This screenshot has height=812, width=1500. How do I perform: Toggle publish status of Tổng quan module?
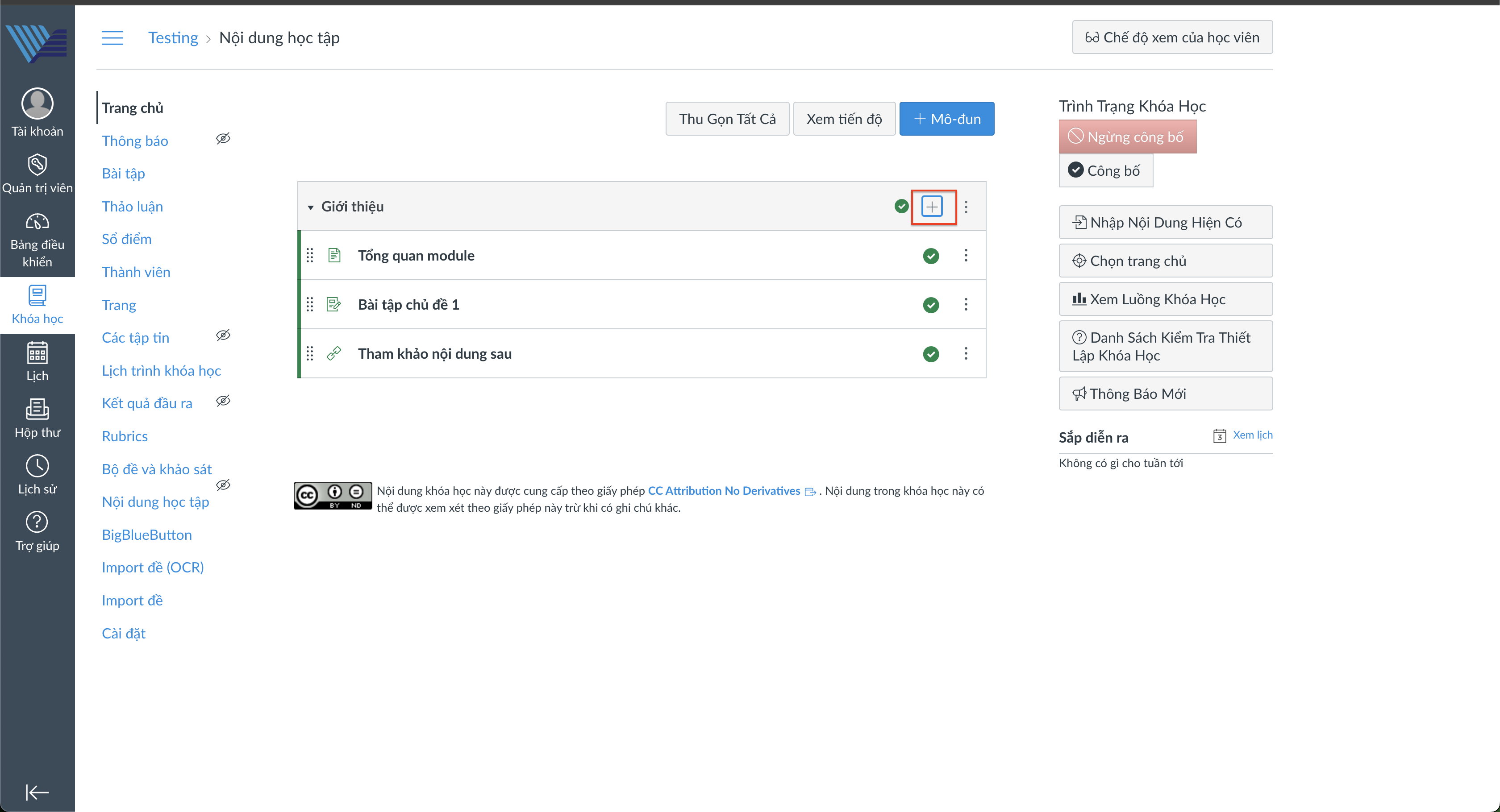click(930, 256)
